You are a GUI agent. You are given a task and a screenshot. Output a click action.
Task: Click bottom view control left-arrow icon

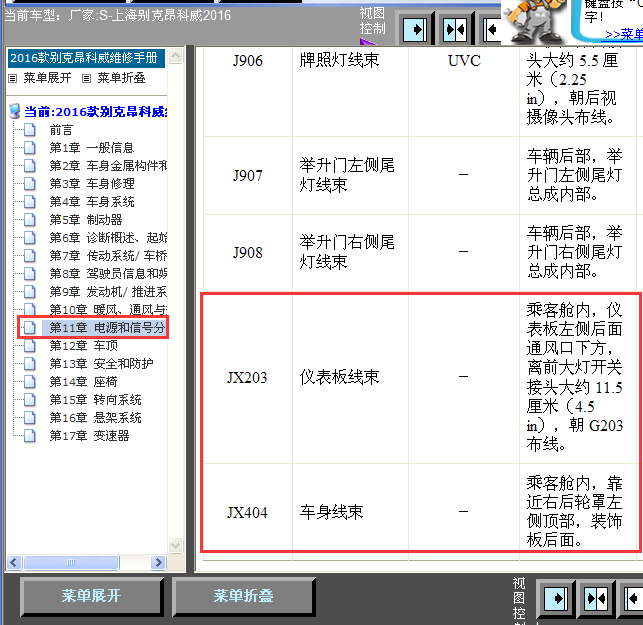[x=633, y=599]
